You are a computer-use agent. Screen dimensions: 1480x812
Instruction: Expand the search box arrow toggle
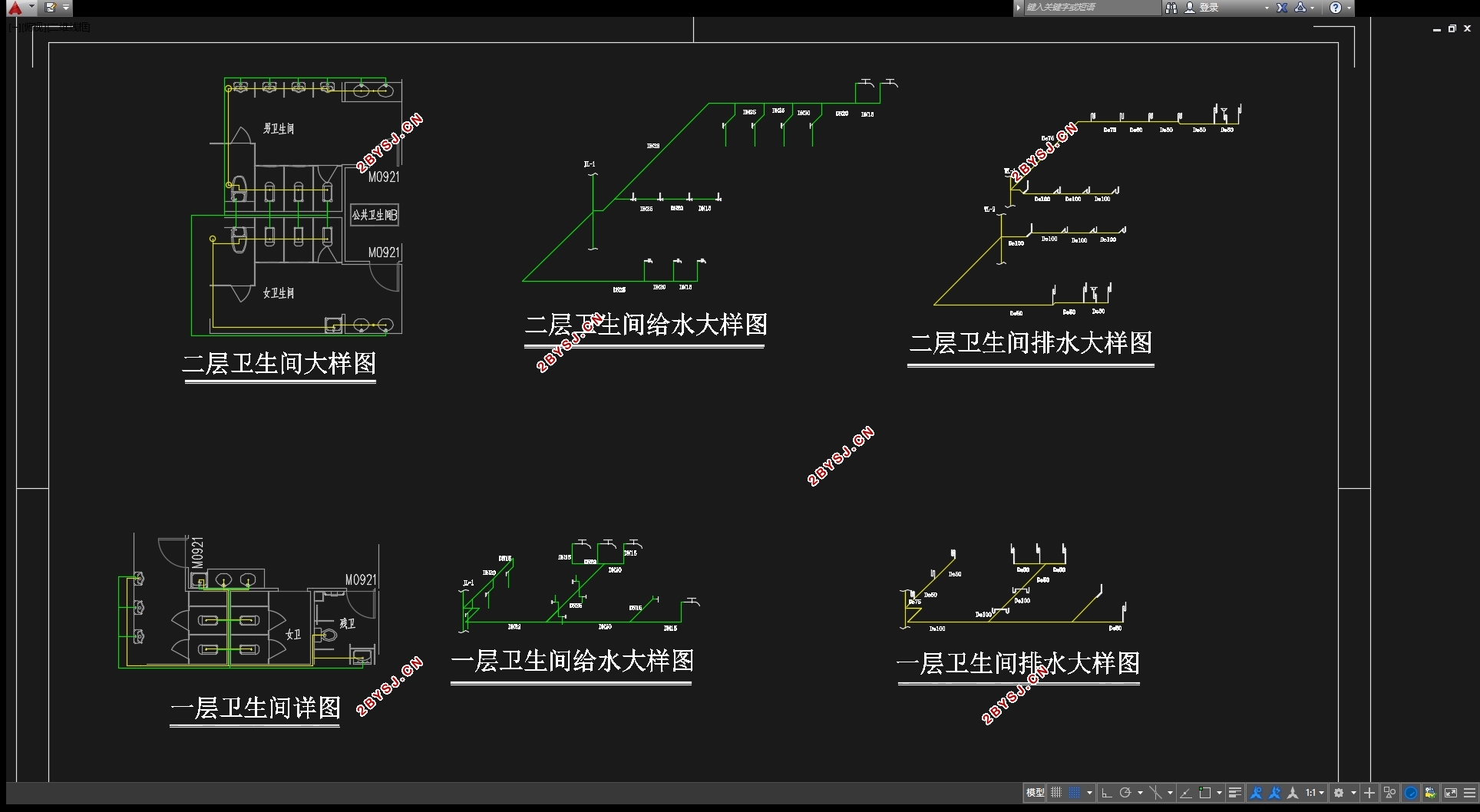click(x=1019, y=8)
